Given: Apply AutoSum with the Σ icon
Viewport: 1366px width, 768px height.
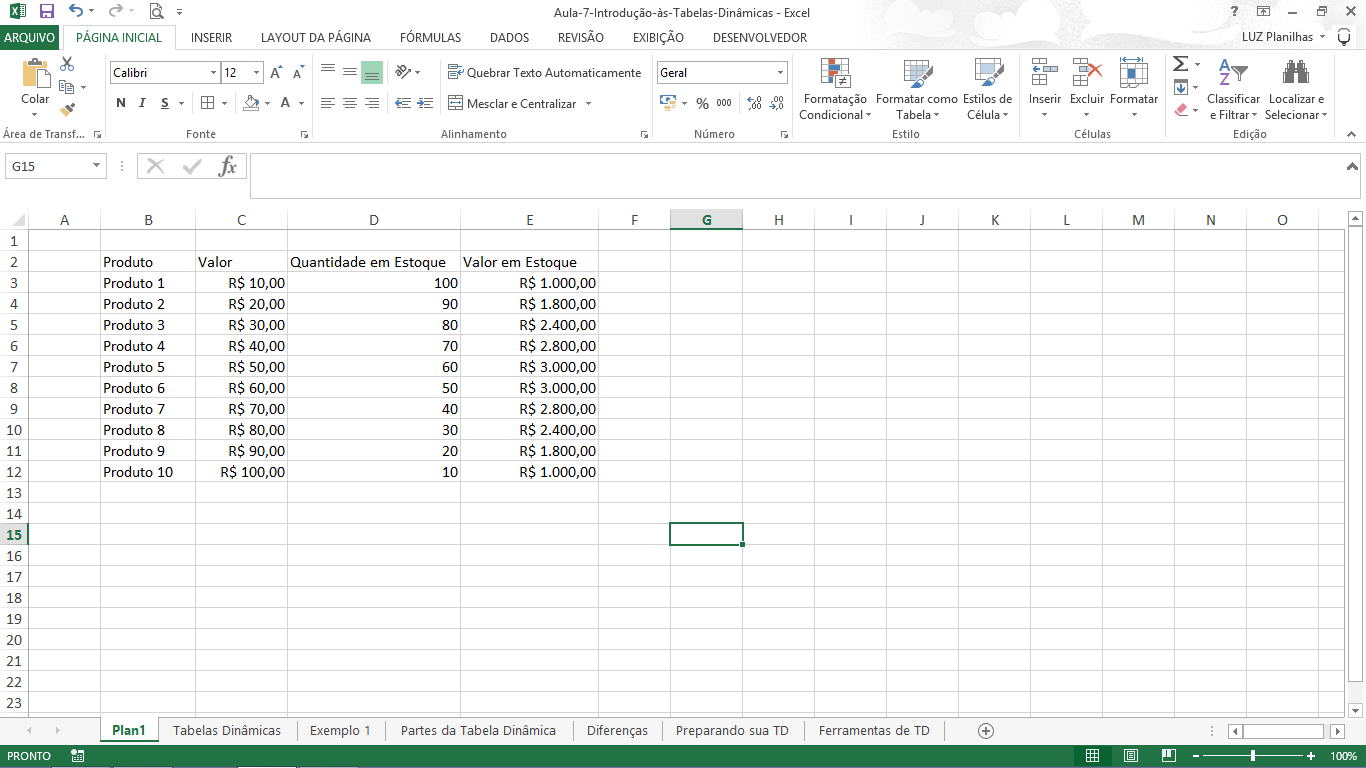Looking at the screenshot, I should pyautogui.click(x=1180, y=62).
